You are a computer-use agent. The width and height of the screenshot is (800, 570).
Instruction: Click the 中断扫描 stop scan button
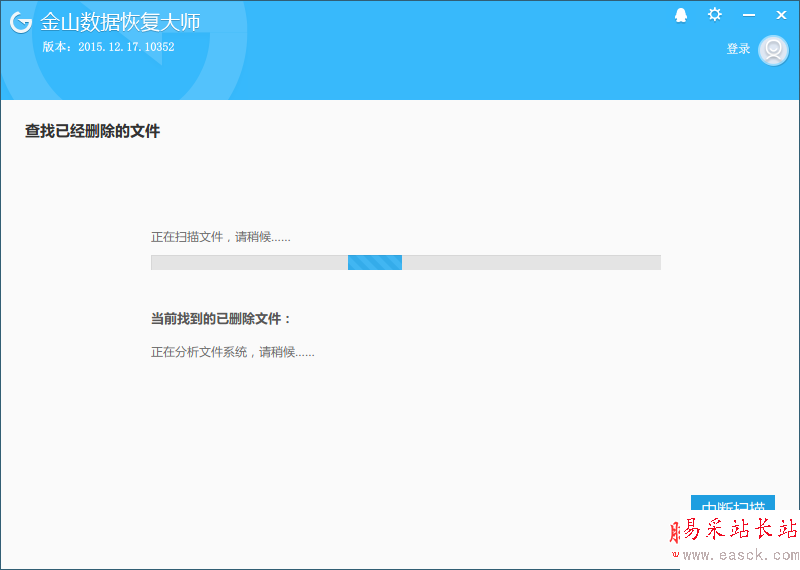click(733, 503)
